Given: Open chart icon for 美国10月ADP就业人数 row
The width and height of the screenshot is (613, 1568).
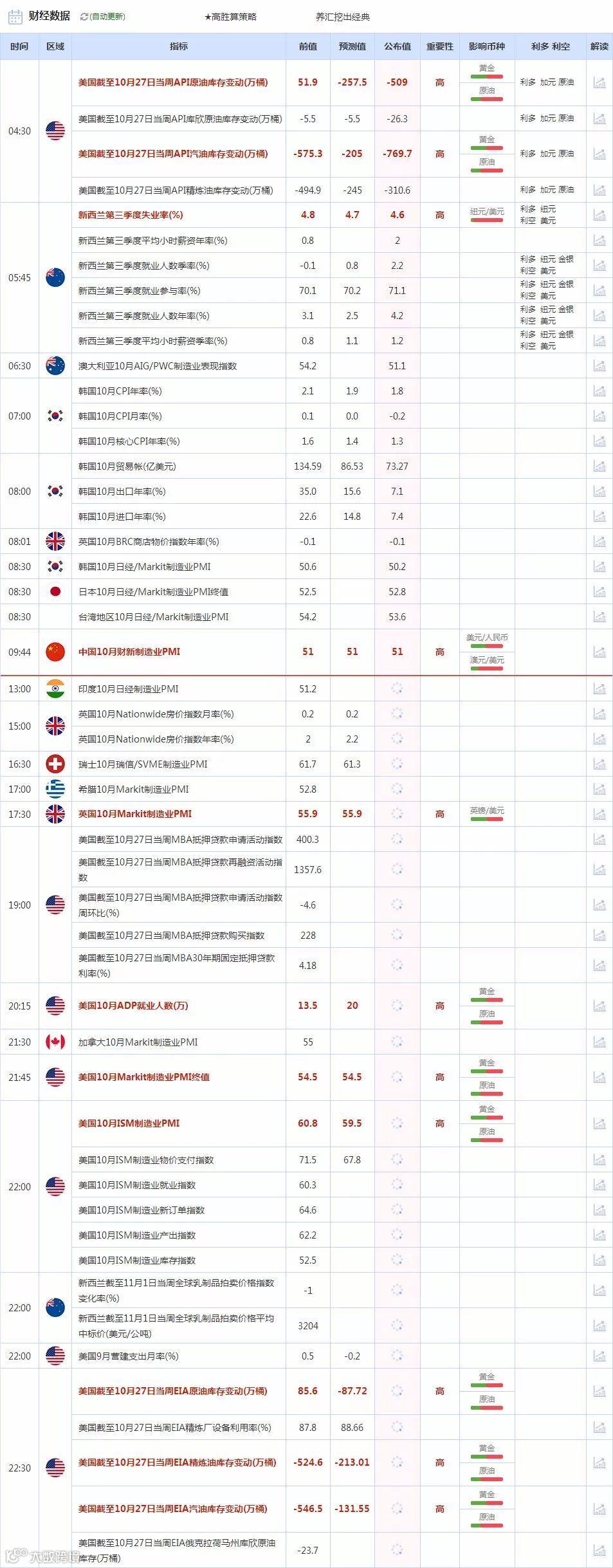Looking at the screenshot, I should (599, 1006).
